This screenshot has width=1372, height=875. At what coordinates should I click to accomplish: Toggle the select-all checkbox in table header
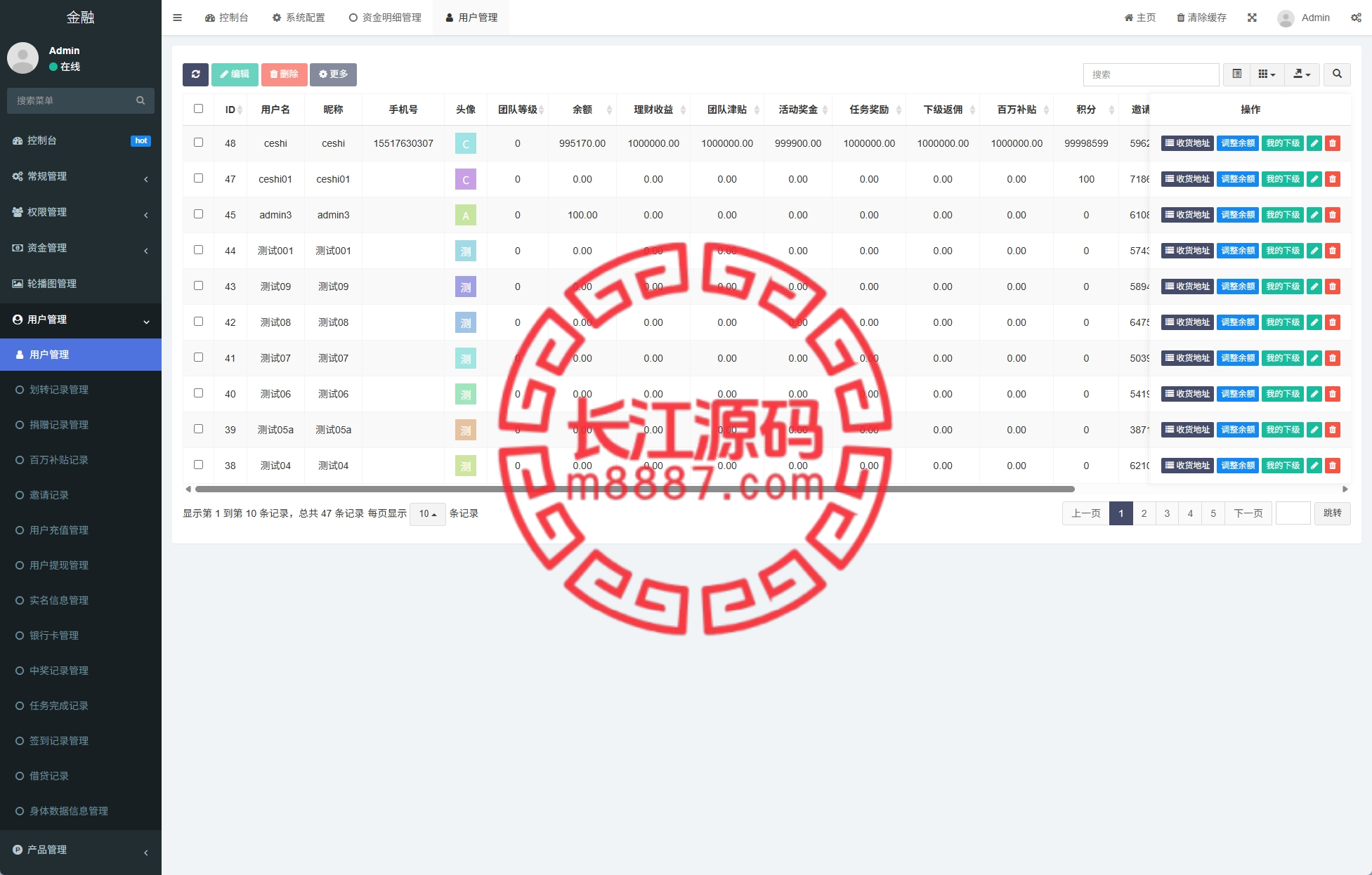(x=198, y=109)
